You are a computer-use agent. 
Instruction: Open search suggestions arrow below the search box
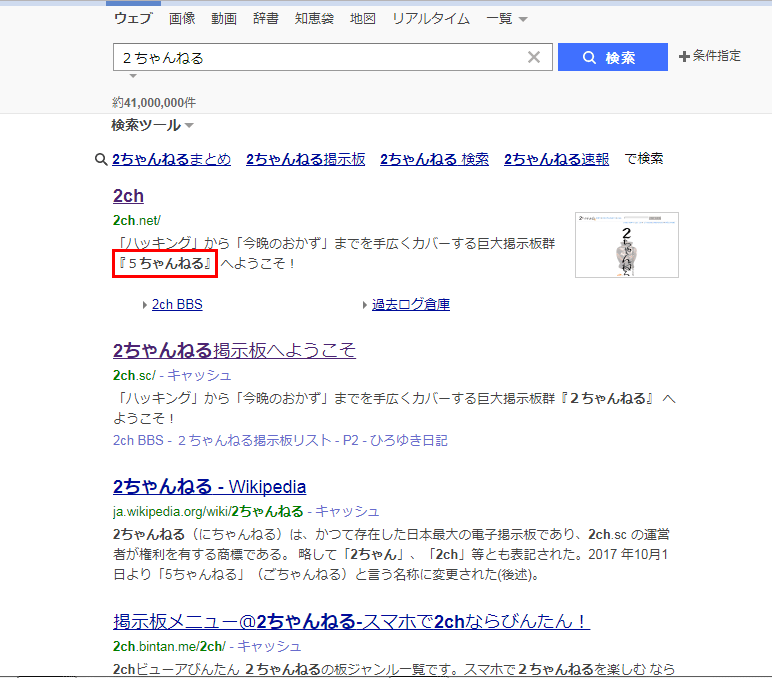pyautogui.click(x=132, y=76)
